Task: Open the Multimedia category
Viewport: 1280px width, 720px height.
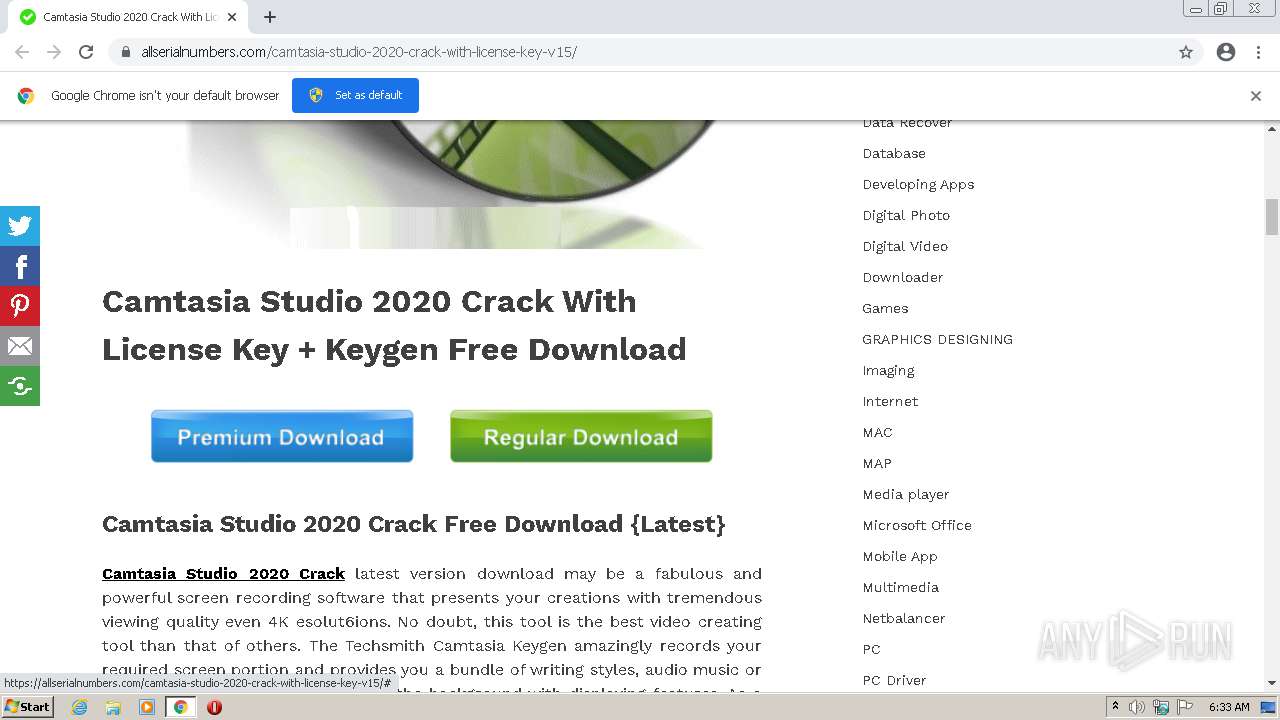Action: pos(900,587)
